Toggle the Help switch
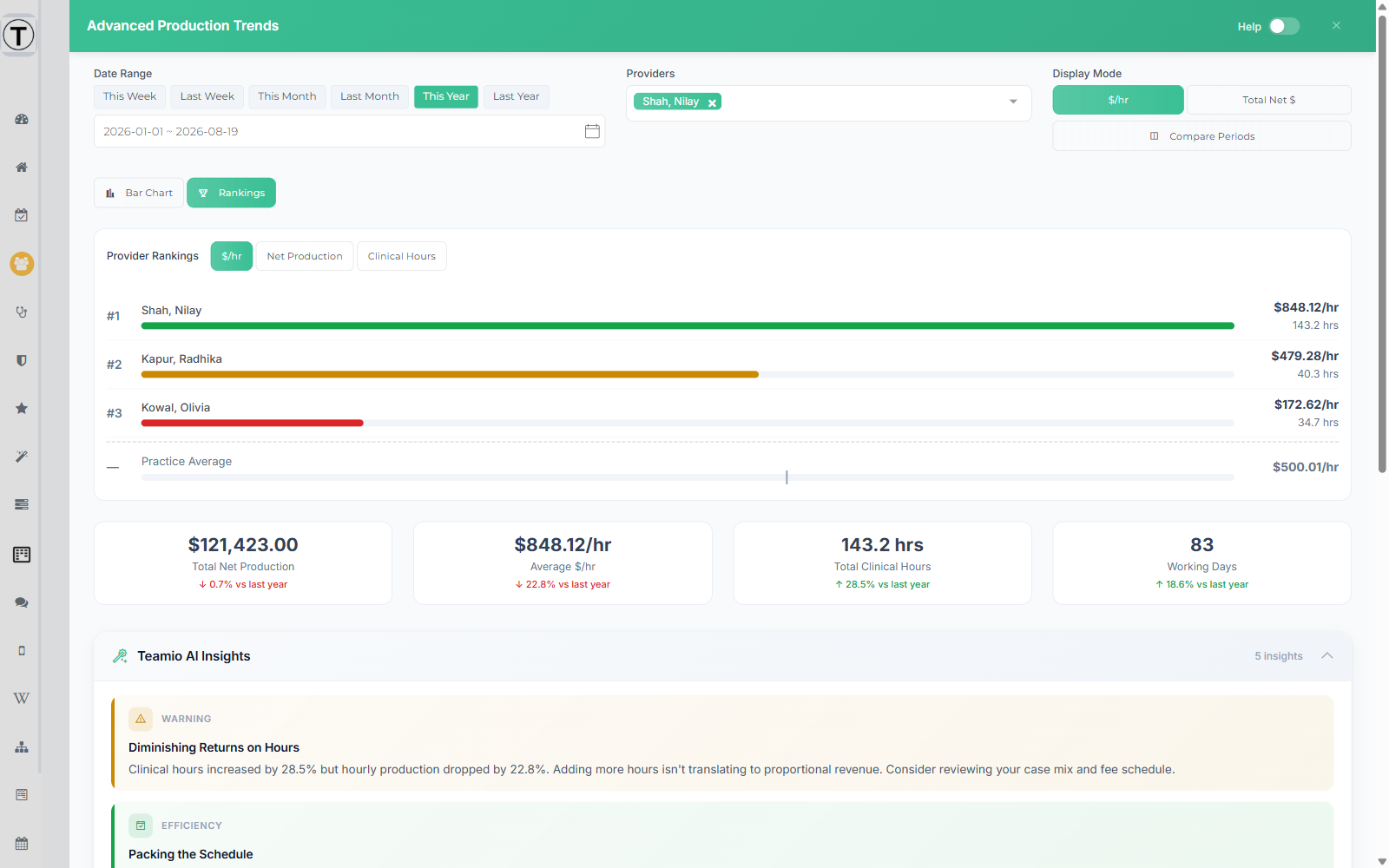This screenshot has height=868, width=1389. tap(1284, 26)
